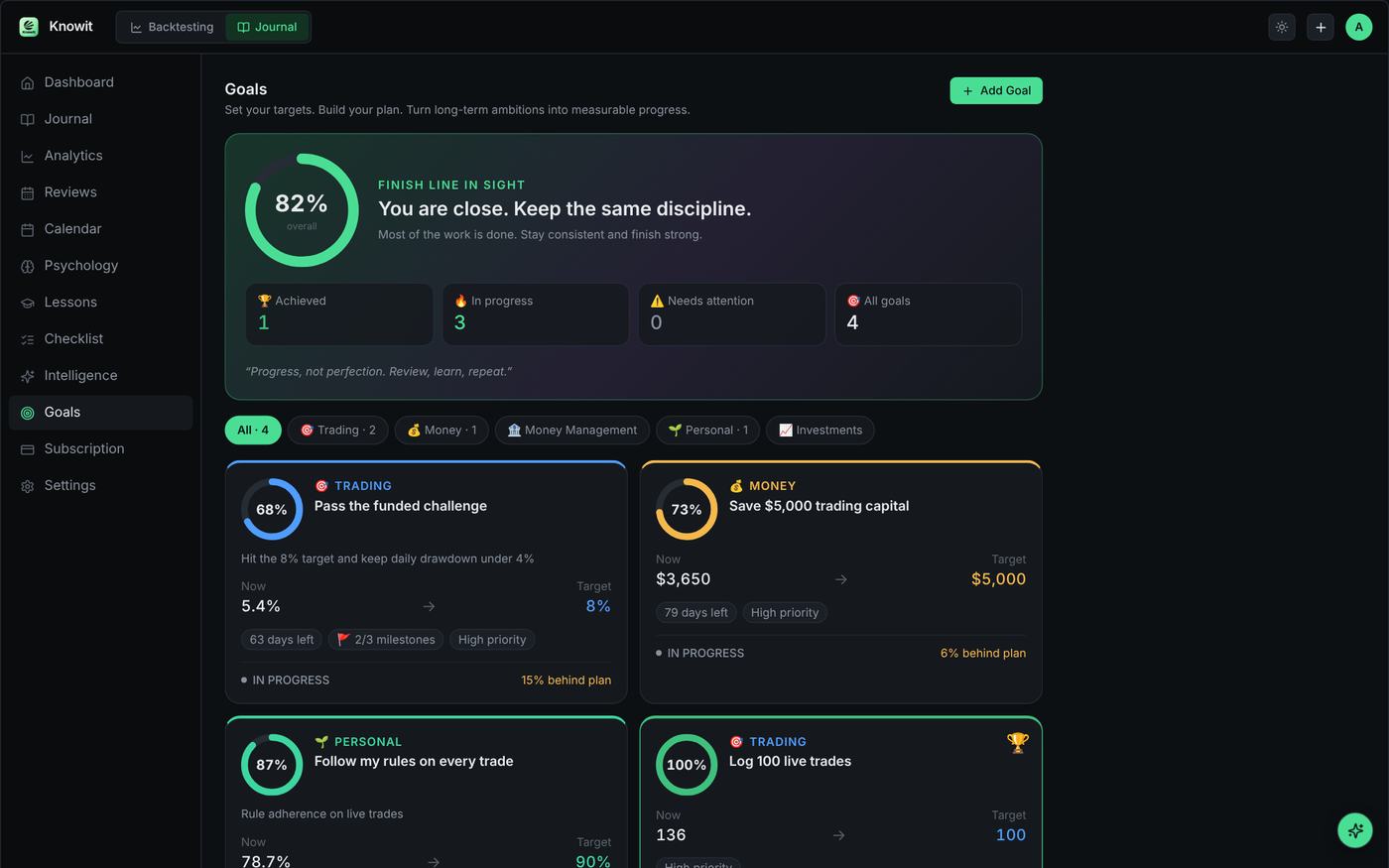Click the Psychology brain icon in sidebar
This screenshot has height=868, width=1389.
(28, 267)
